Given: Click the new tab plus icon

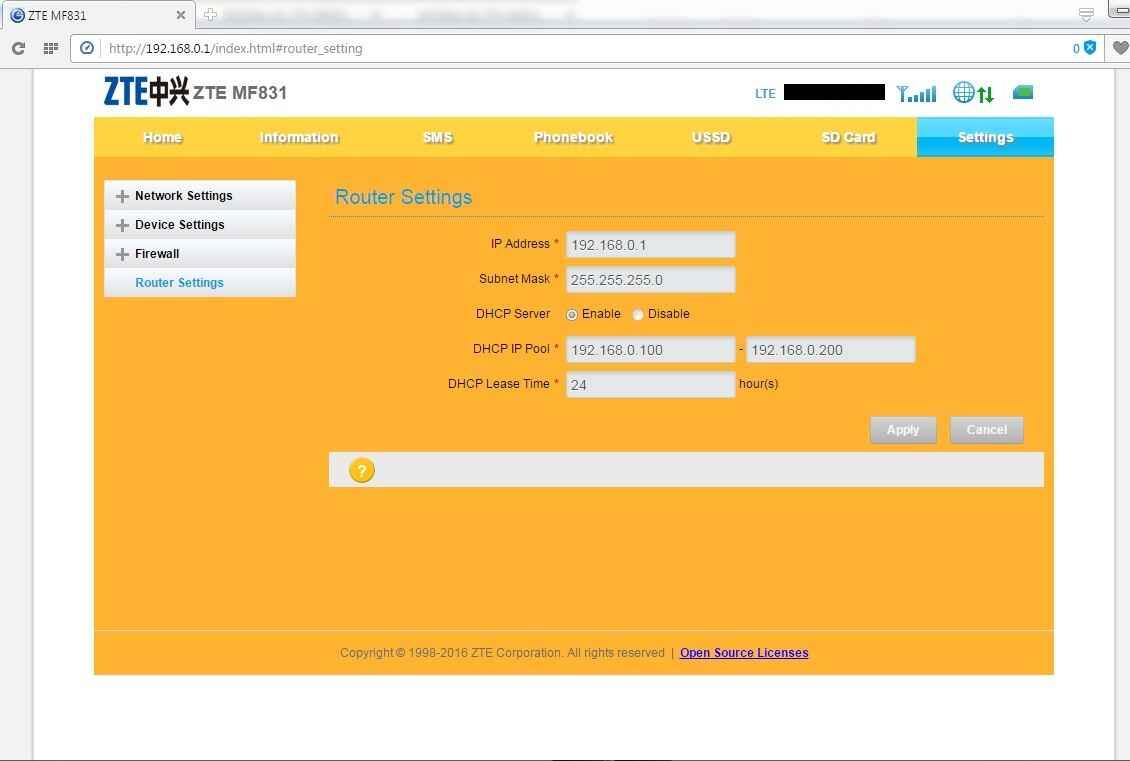Looking at the screenshot, I should point(210,14).
